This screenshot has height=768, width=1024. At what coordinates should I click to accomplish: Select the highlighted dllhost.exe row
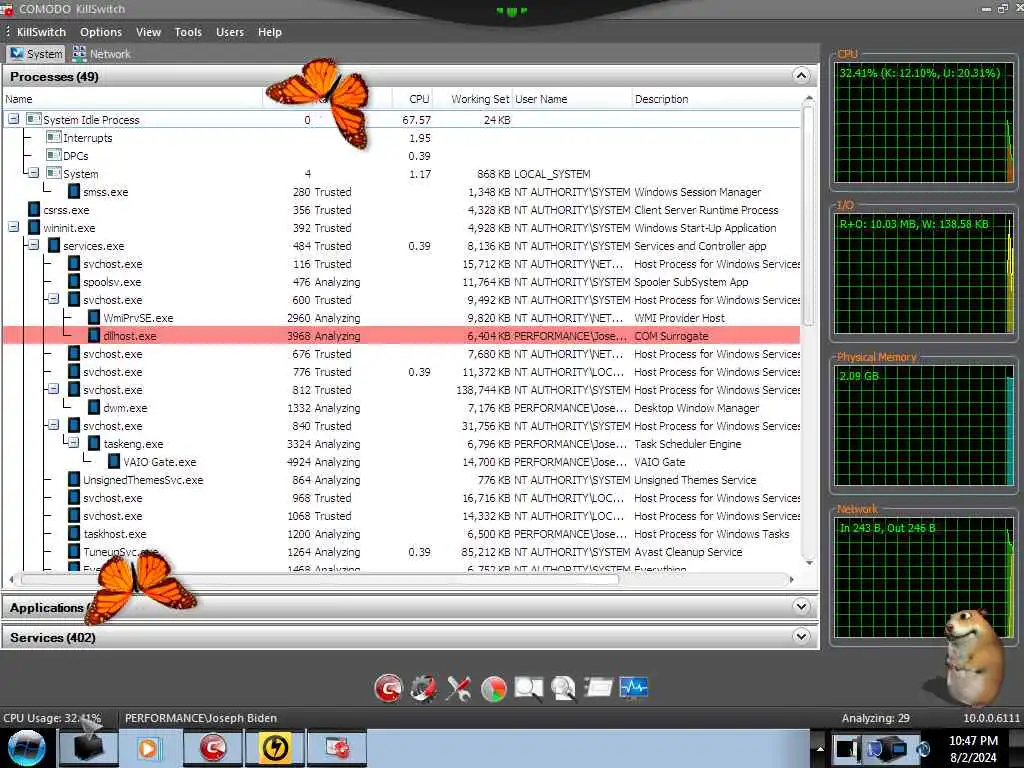402,336
